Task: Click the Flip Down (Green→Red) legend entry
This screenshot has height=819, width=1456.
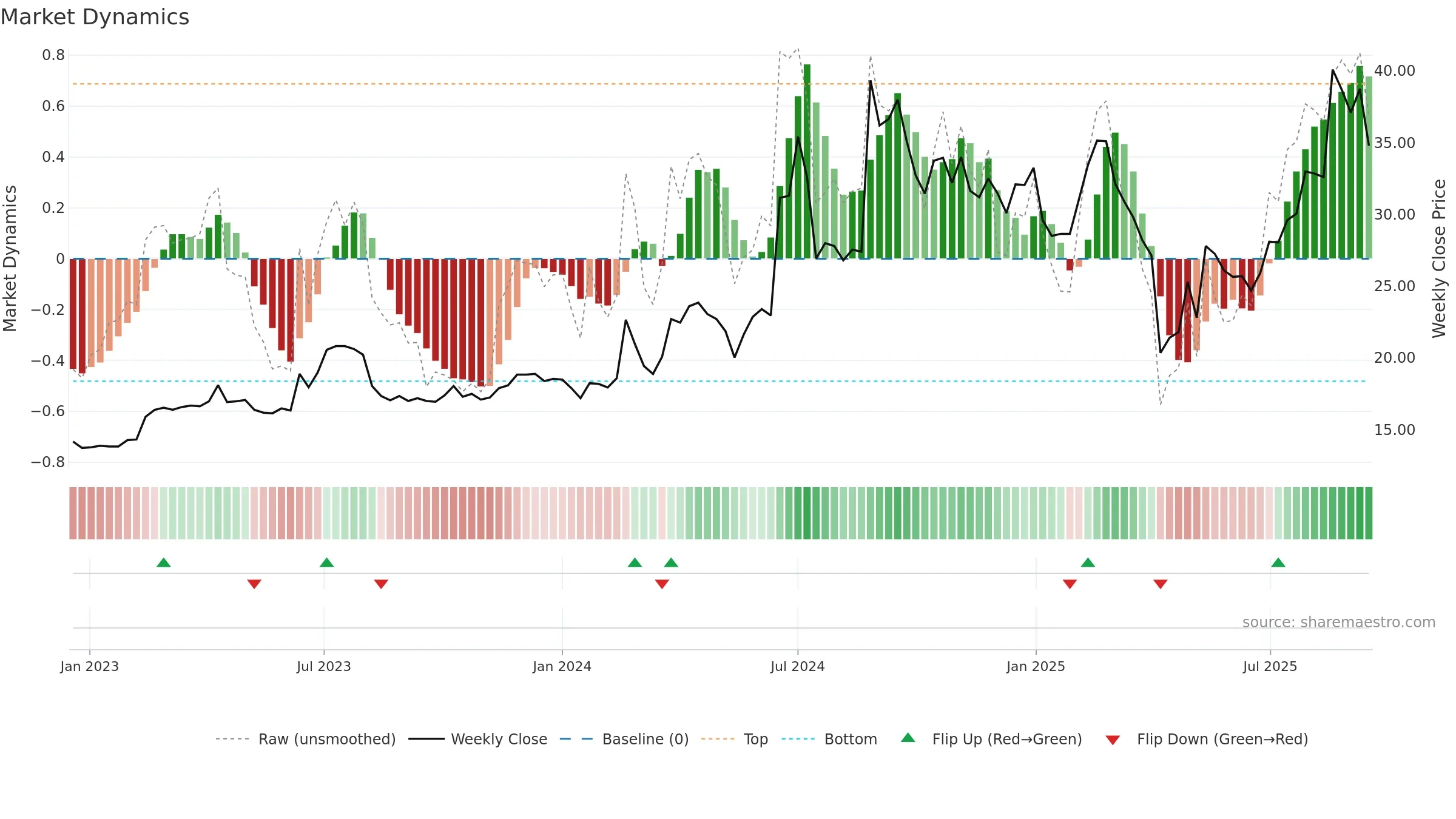Action: [x=1207, y=739]
